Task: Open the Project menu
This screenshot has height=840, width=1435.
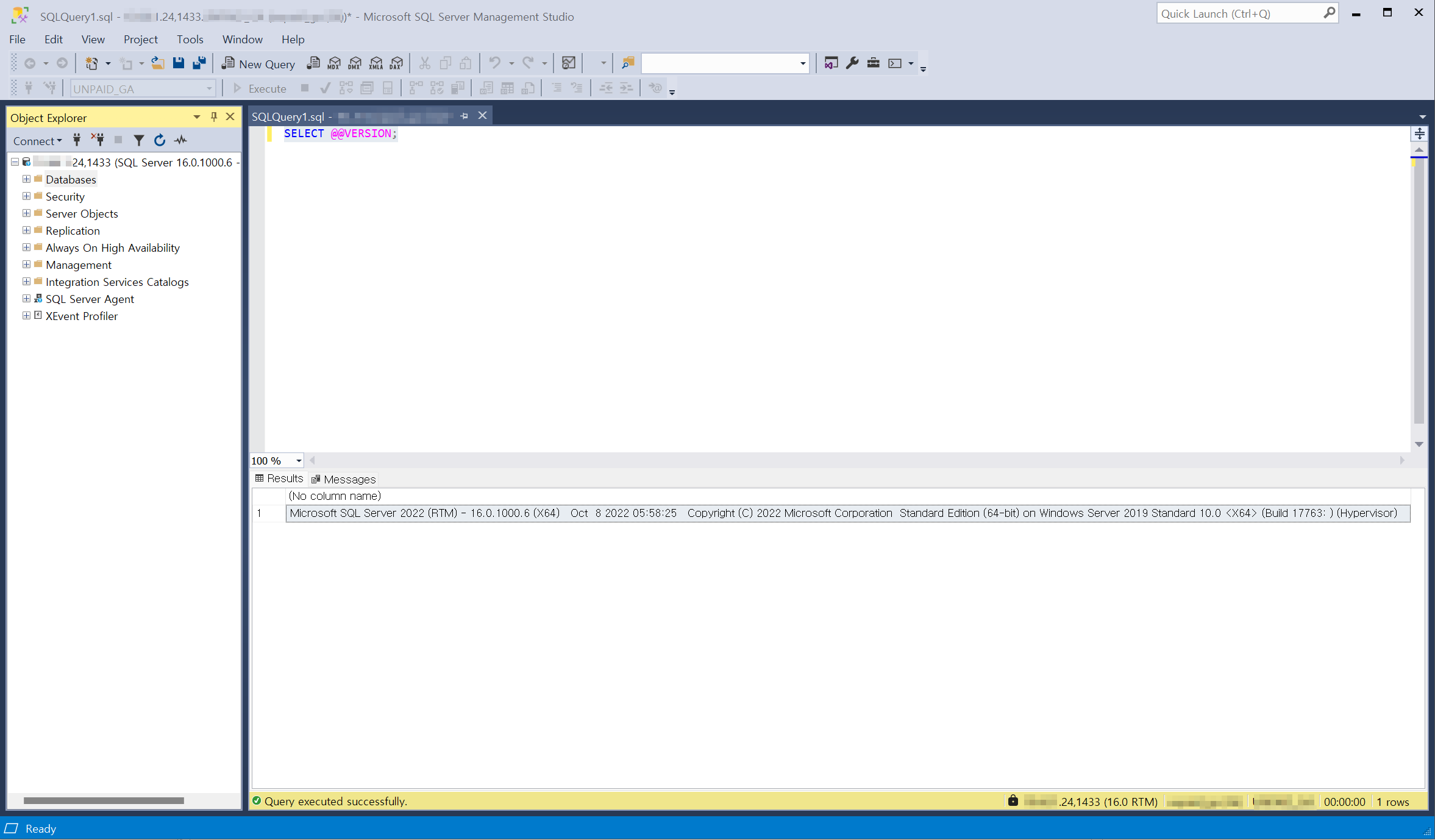Action: tap(141, 40)
